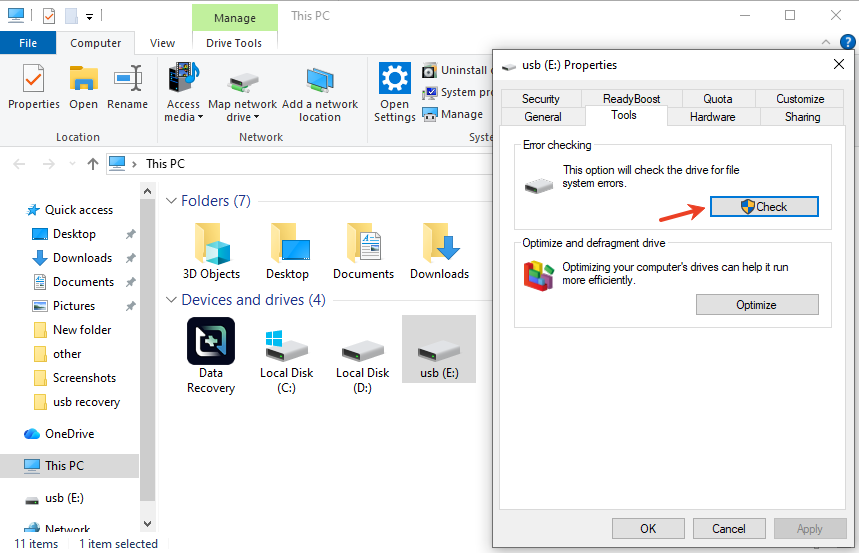Select This PC in the navigation pane
The width and height of the screenshot is (859, 553).
coord(69,466)
